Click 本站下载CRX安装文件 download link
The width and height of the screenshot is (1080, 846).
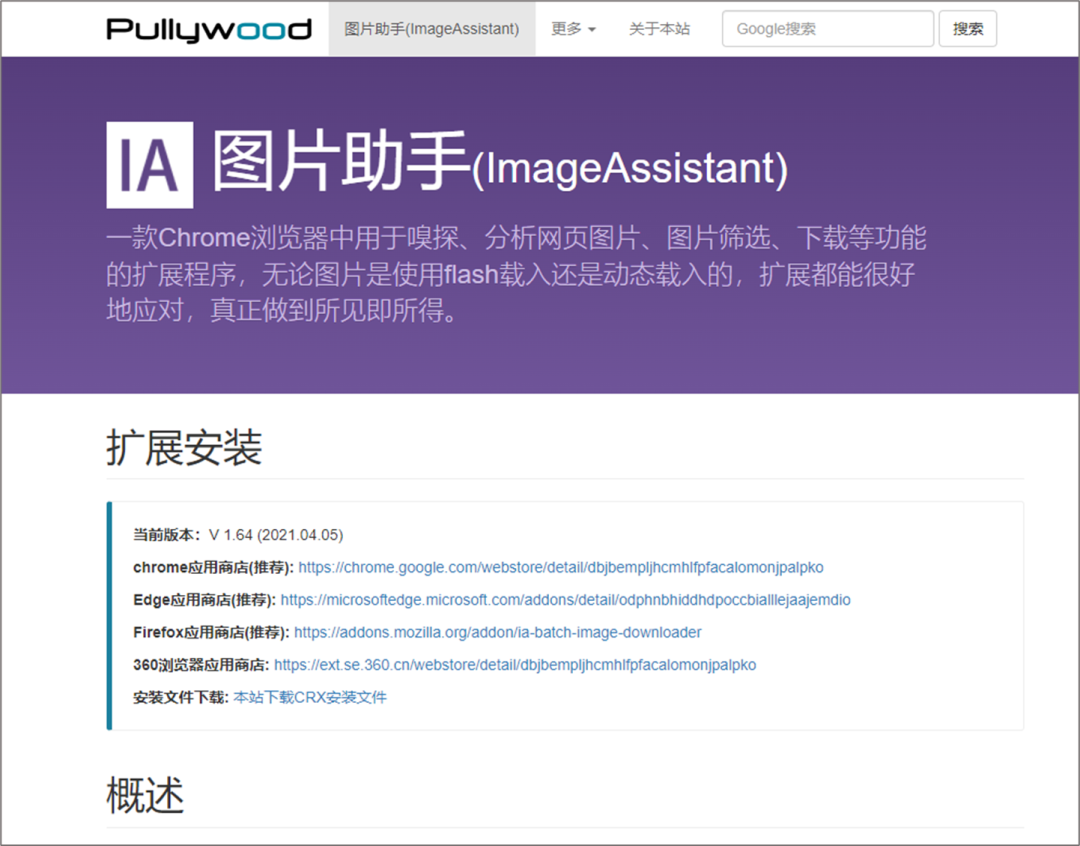310,697
